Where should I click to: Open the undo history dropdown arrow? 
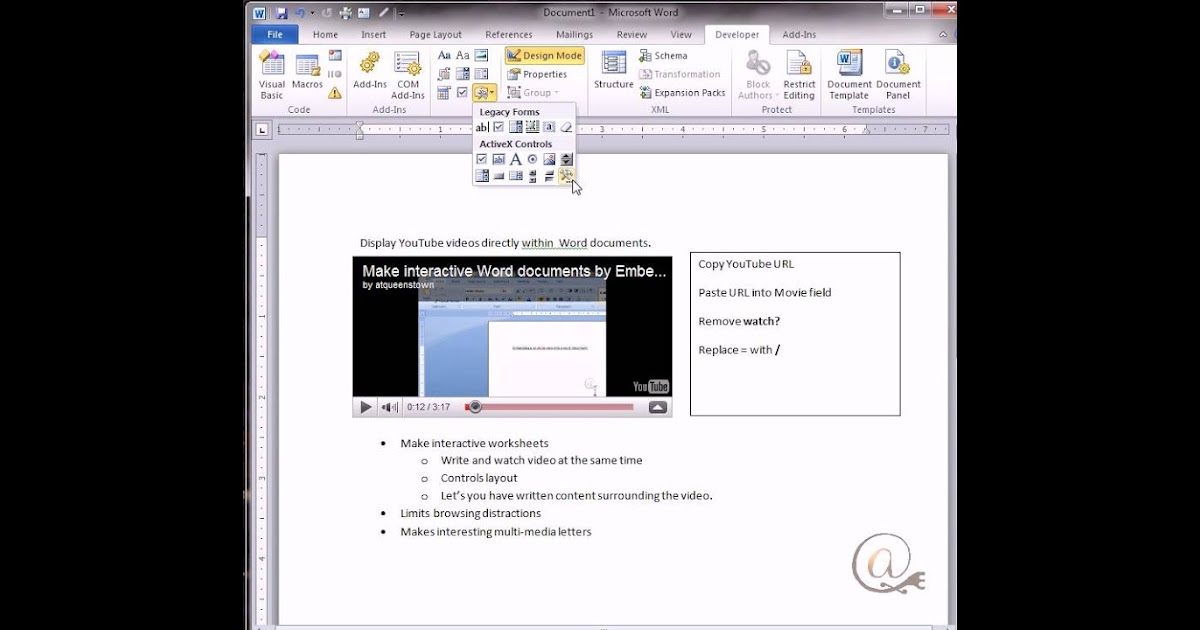312,13
